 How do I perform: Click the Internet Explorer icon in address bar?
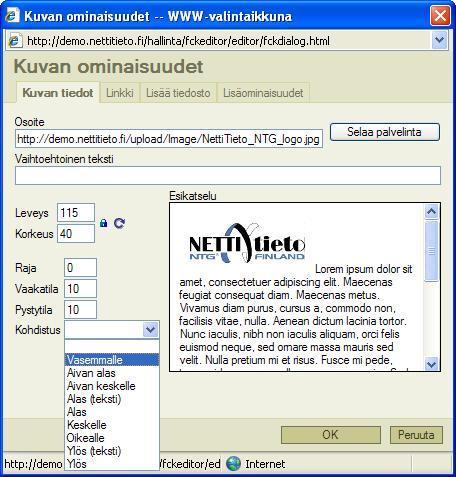coord(14,41)
